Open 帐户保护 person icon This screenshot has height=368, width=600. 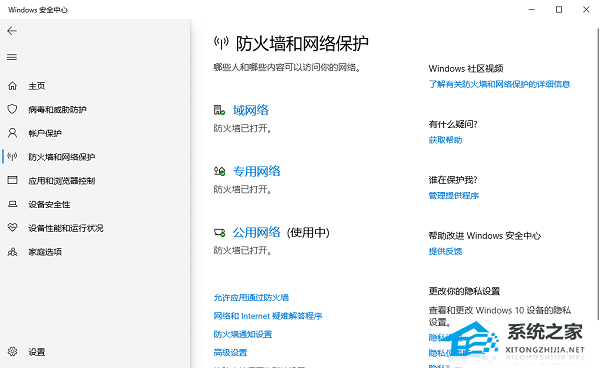pyautogui.click(x=12, y=133)
